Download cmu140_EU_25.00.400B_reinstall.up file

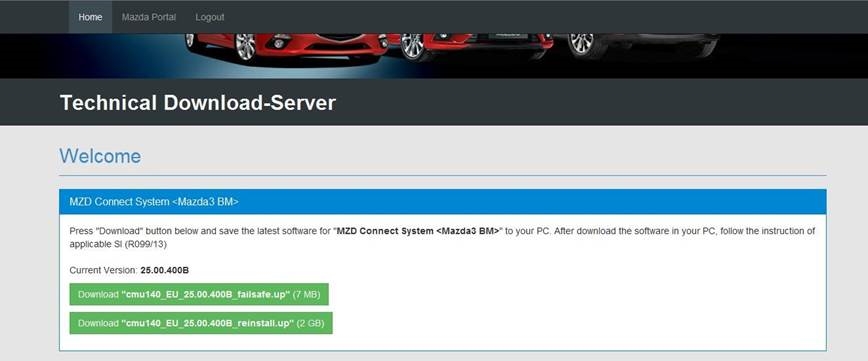click(x=201, y=323)
